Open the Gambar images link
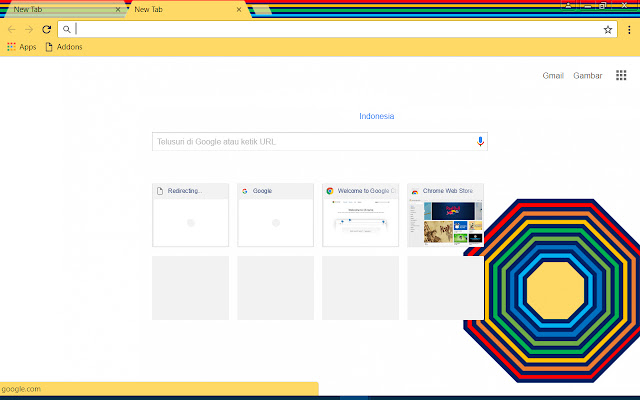Image resolution: width=640 pixels, height=400 pixels. pyautogui.click(x=587, y=76)
